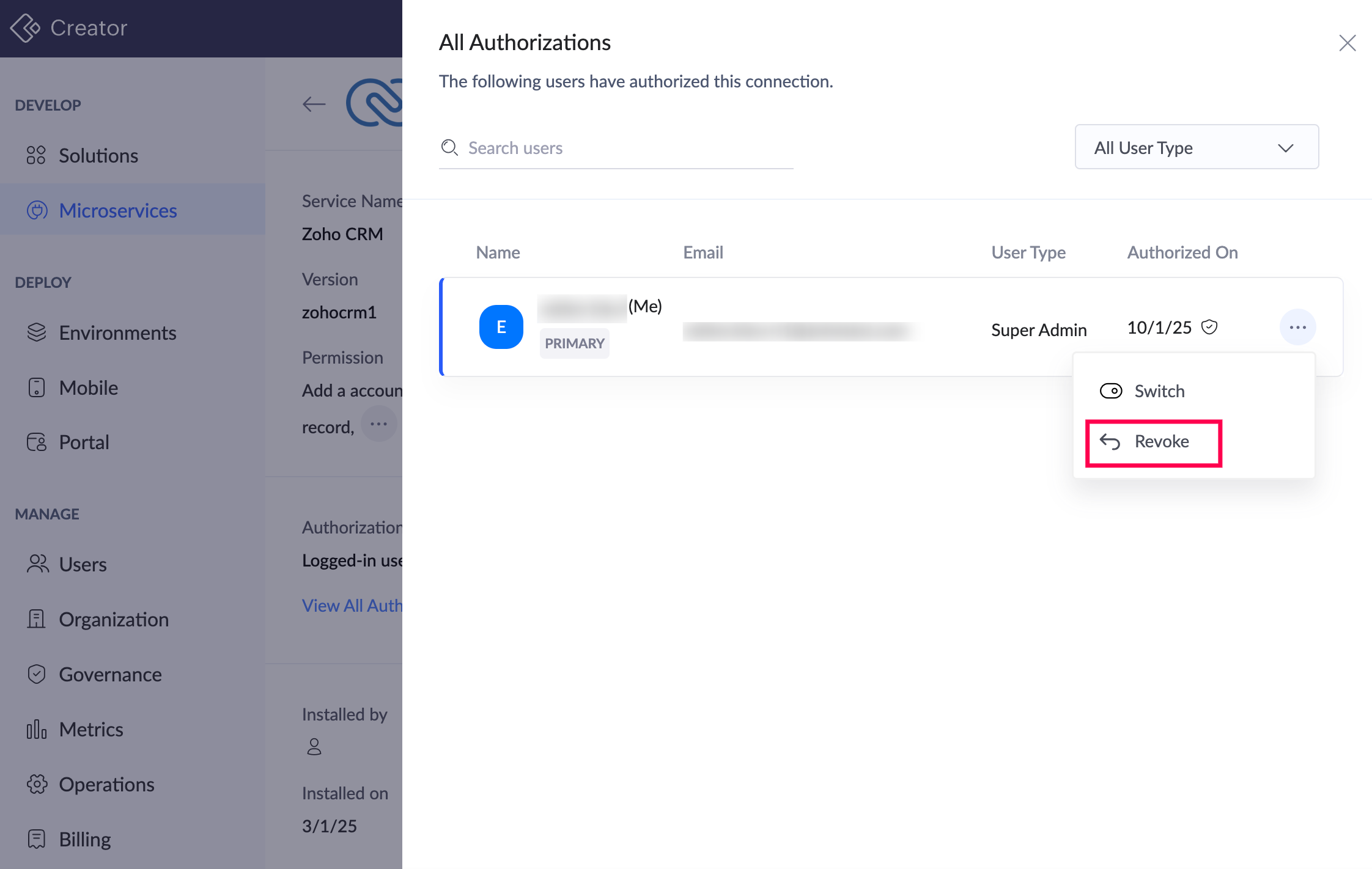
Task: Open the Environments section
Action: 117,333
